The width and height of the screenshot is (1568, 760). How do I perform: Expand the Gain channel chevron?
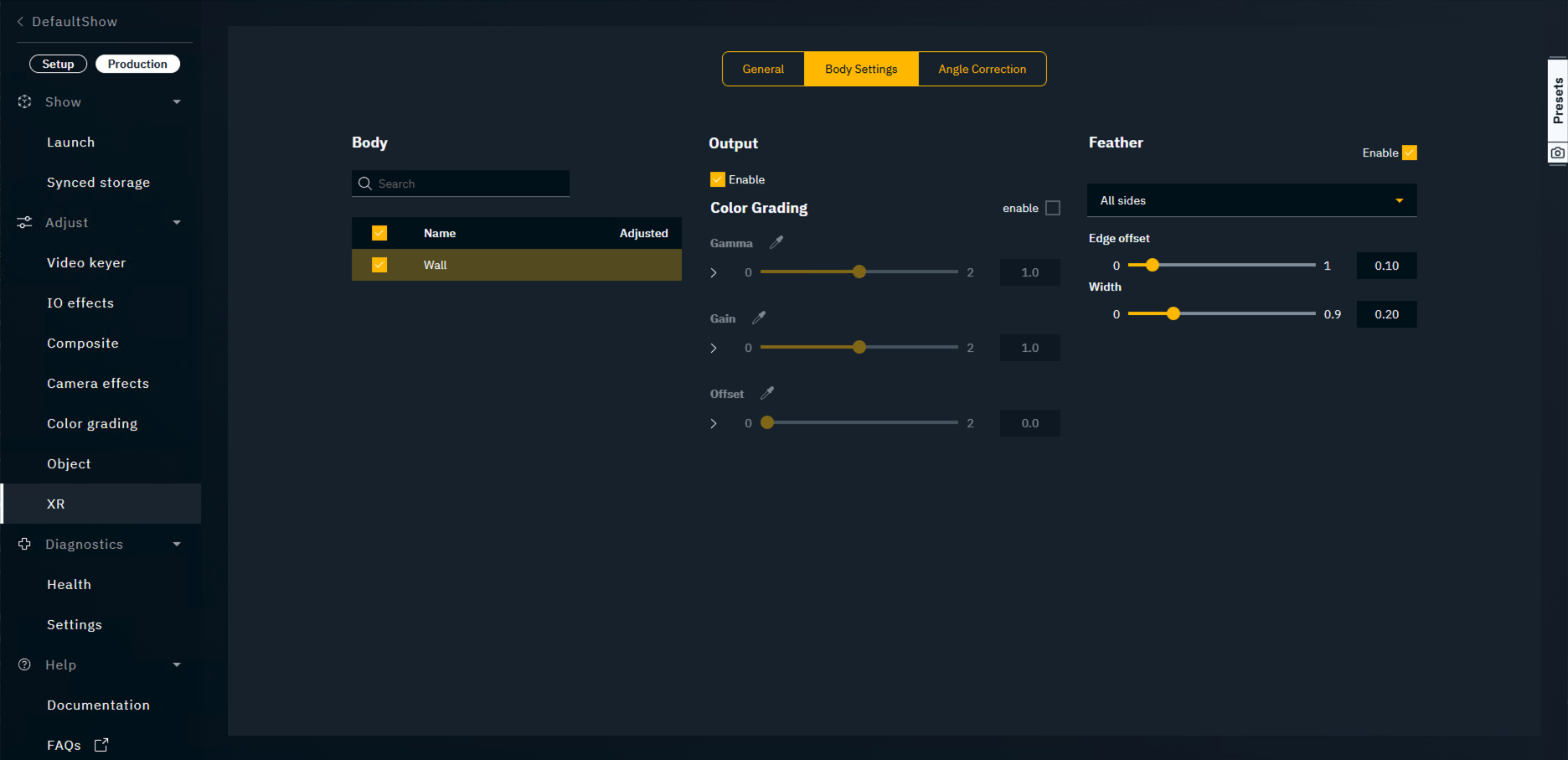coord(714,348)
